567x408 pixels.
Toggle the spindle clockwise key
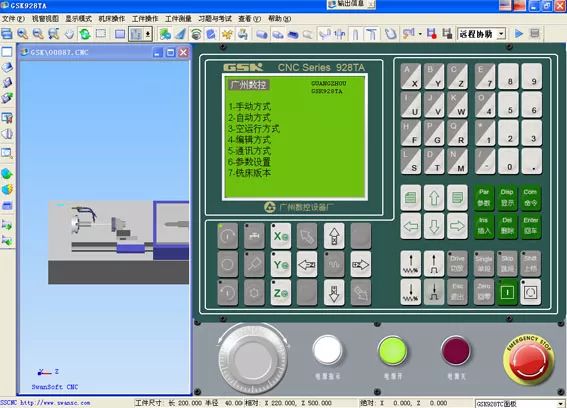point(227,236)
